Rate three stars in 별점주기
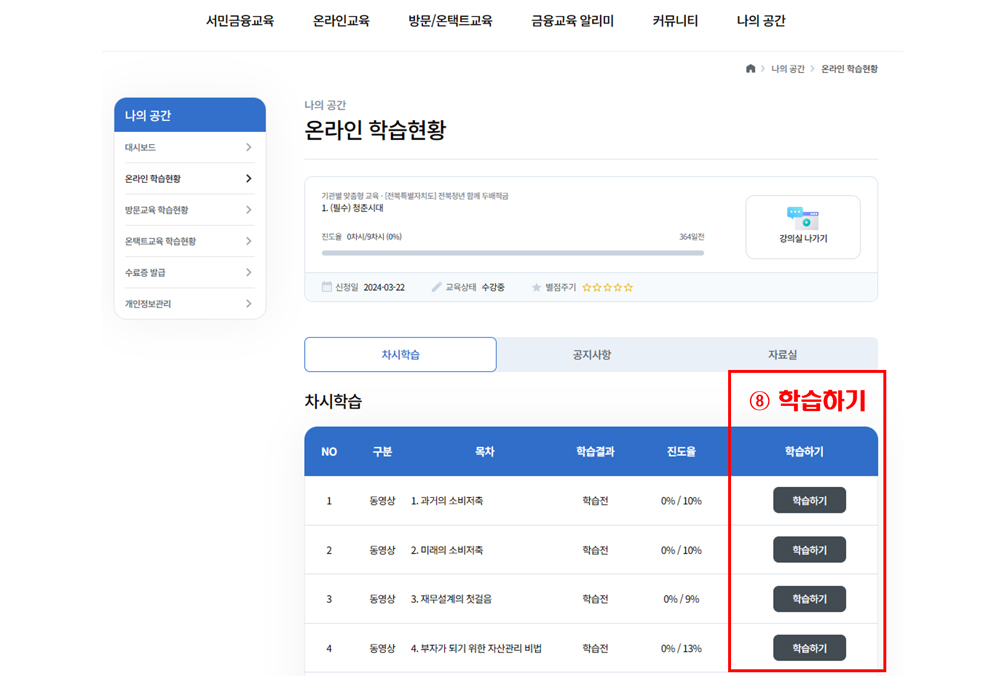Viewport: 1000px width, 676px height. (x=608, y=288)
